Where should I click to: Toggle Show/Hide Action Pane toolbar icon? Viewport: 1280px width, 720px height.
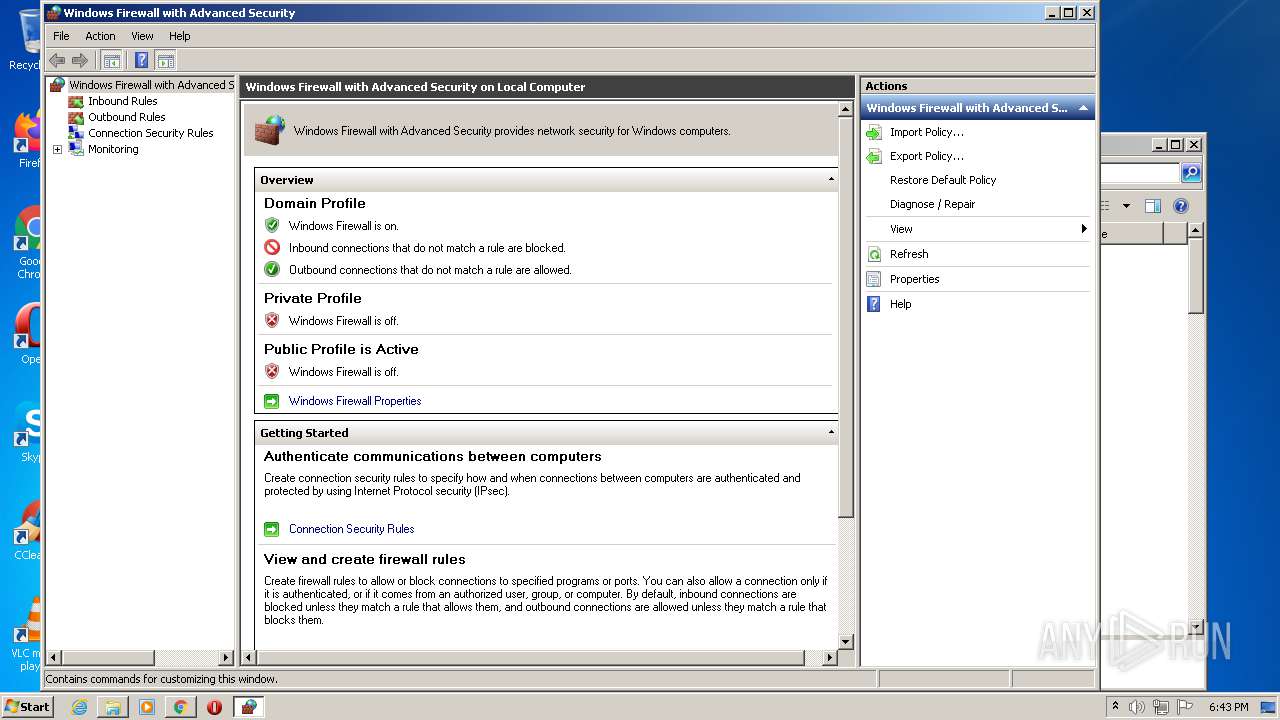point(166,60)
